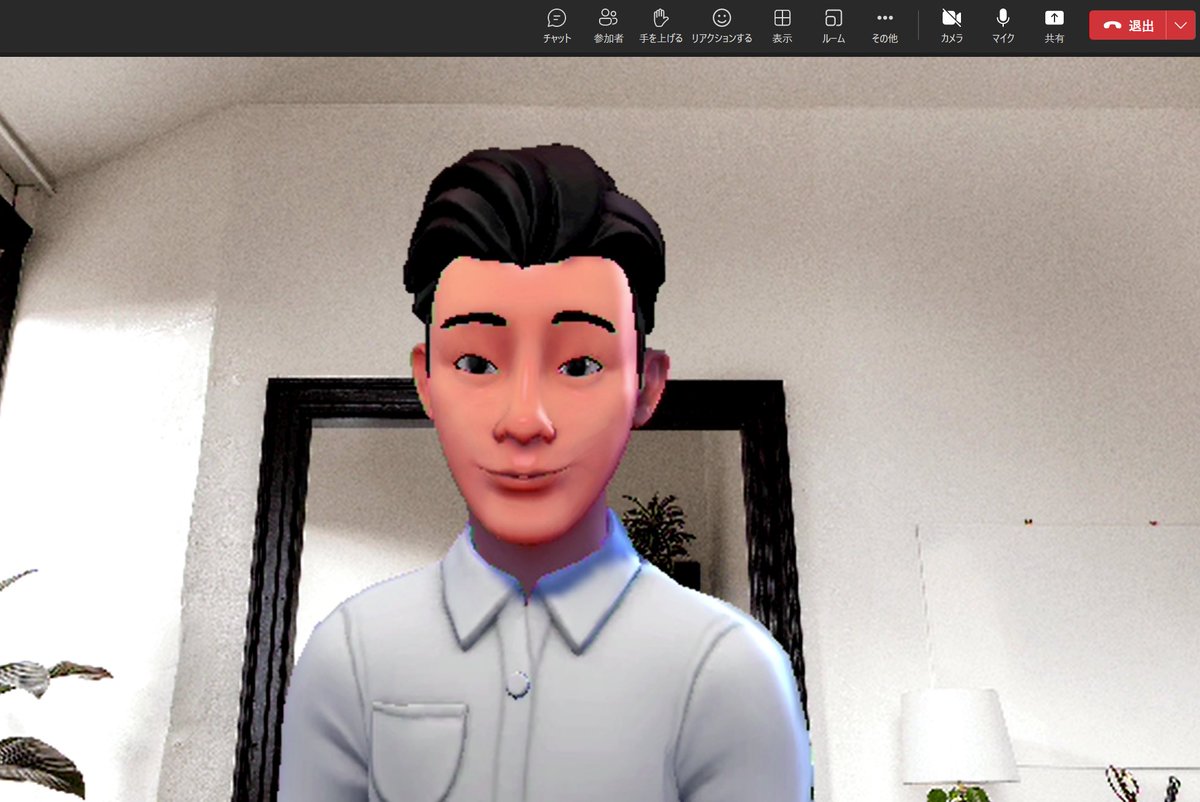This screenshot has width=1200, height=802.
Task: Leave the meeting with 退出
Action: tap(1128, 26)
